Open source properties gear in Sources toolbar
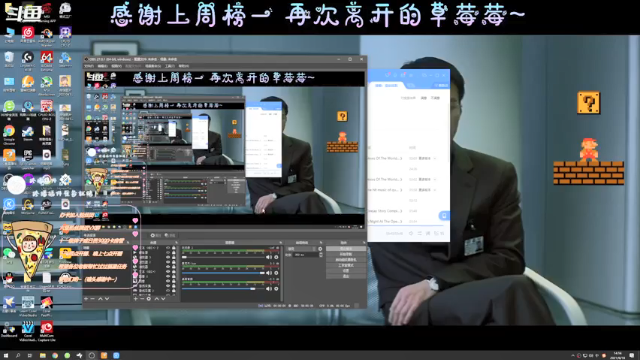Image resolution: width=640 pixels, height=360 pixels. tap(149, 299)
